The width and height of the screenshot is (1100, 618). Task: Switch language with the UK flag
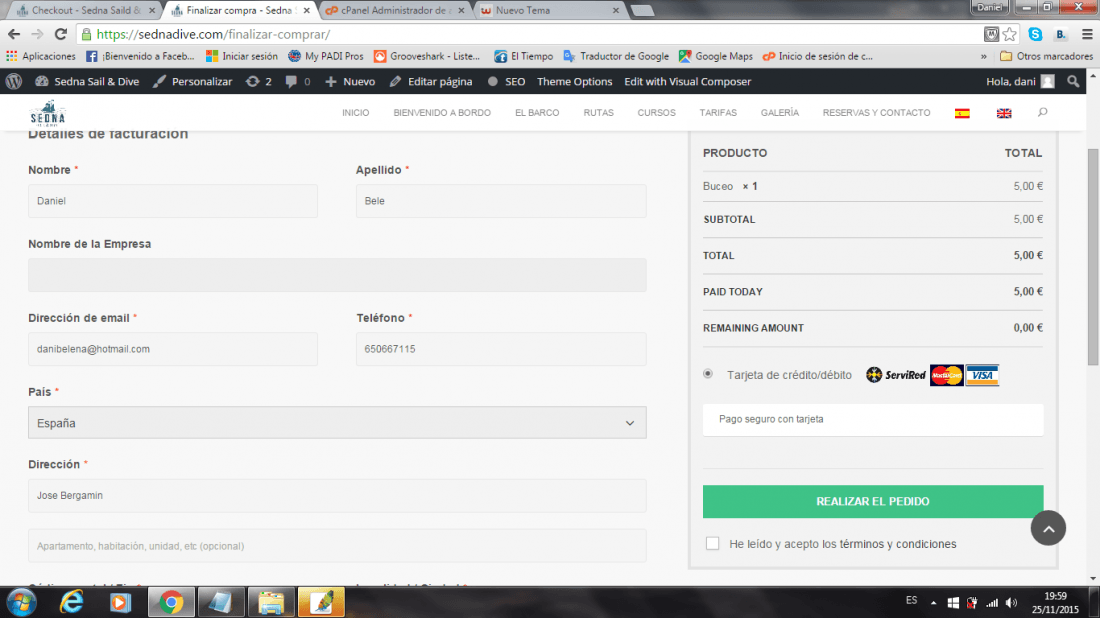(x=1004, y=113)
